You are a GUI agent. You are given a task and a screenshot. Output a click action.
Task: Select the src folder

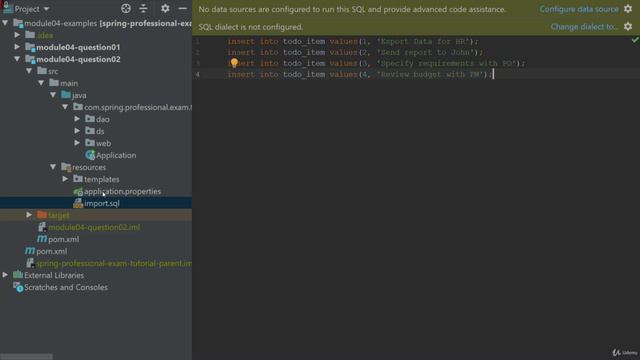pyautogui.click(x=53, y=71)
